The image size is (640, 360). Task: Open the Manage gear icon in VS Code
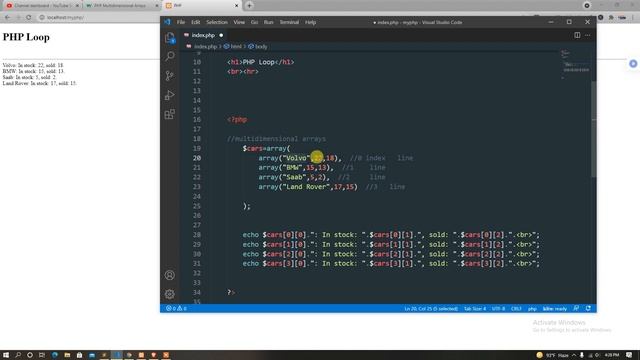click(x=170, y=294)
